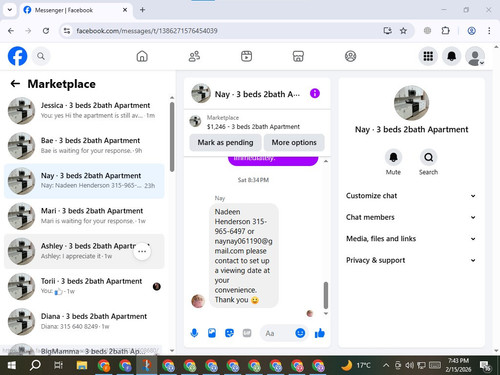The image size is (500, 375).
Task: Open the Windows Start menu
Action: coord(11,365)
